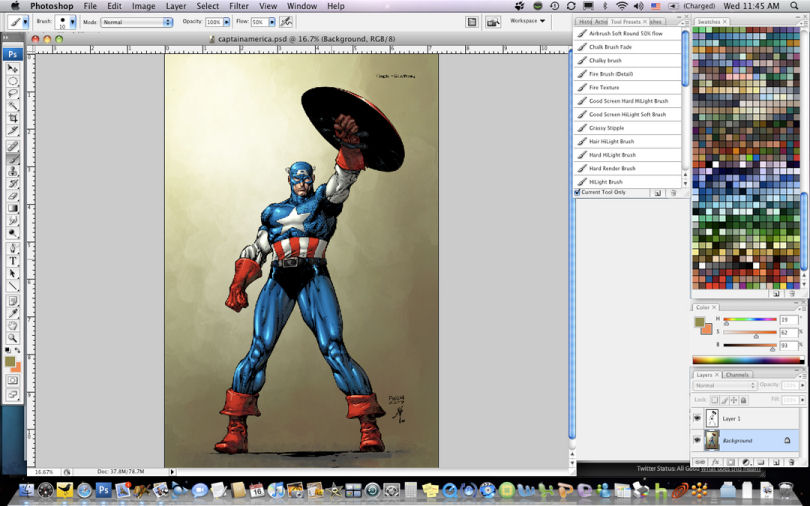Select the Eyedropper tool

(13, 313)
